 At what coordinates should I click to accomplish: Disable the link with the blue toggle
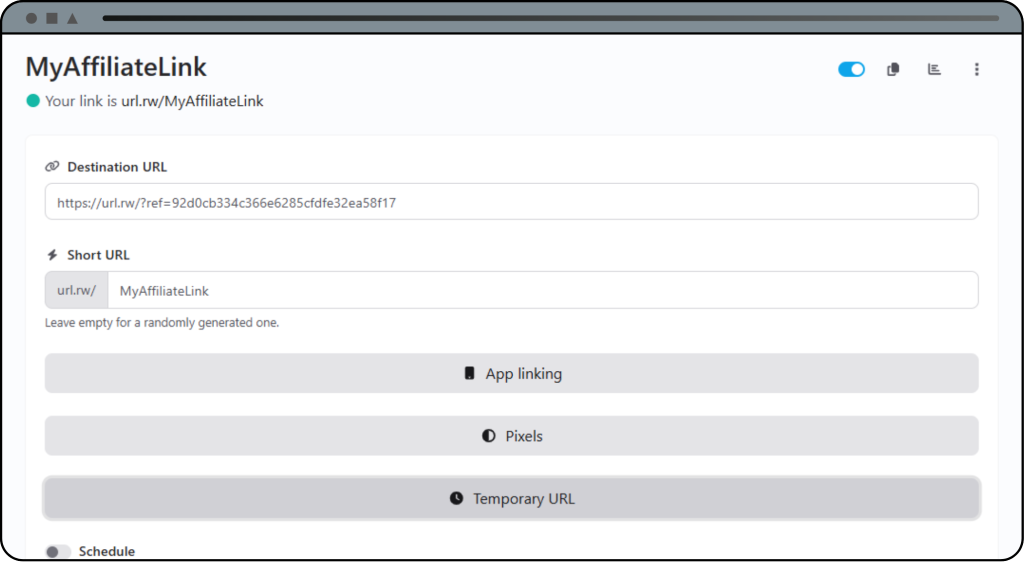[851, 69]
